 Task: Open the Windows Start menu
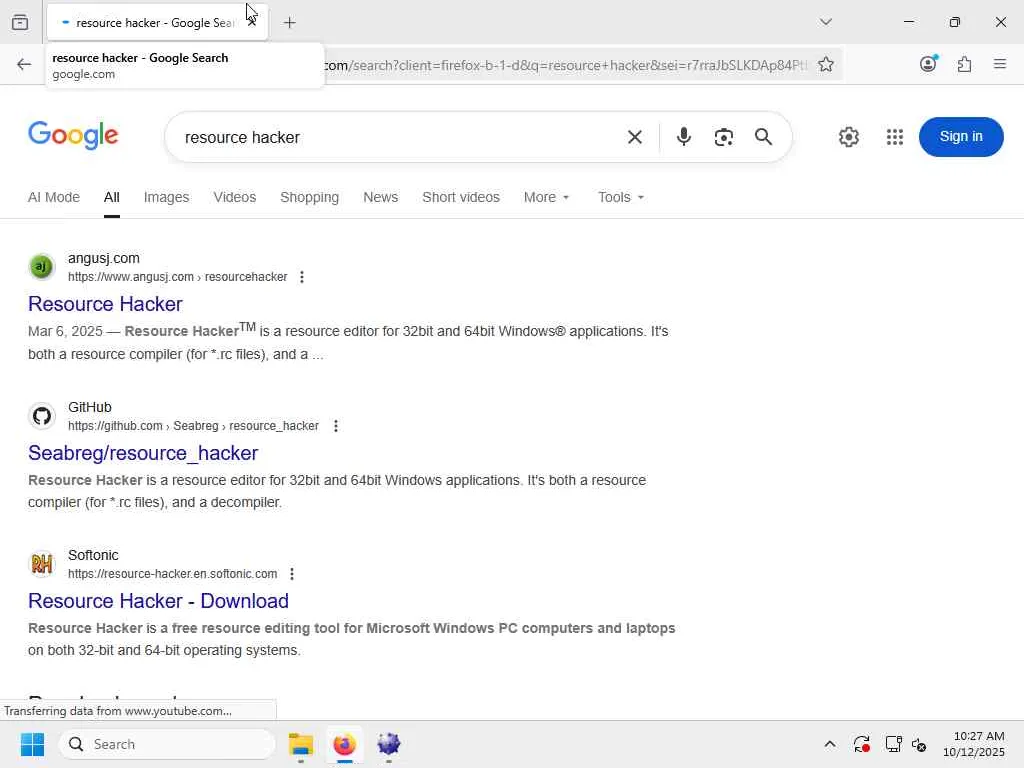point(32,744)
